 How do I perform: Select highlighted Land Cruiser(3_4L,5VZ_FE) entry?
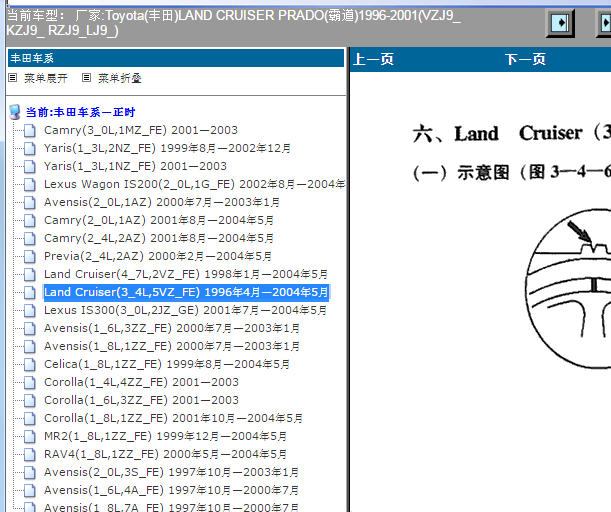click(x=186, y=292)
